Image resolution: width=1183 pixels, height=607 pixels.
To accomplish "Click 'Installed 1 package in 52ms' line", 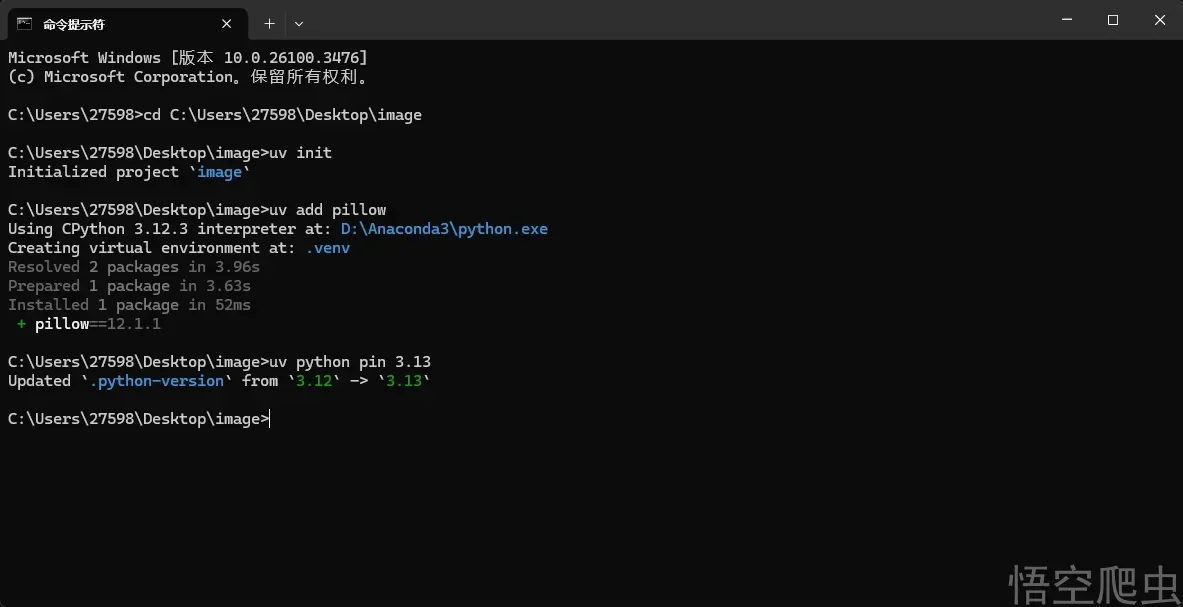I will (129, 305).
